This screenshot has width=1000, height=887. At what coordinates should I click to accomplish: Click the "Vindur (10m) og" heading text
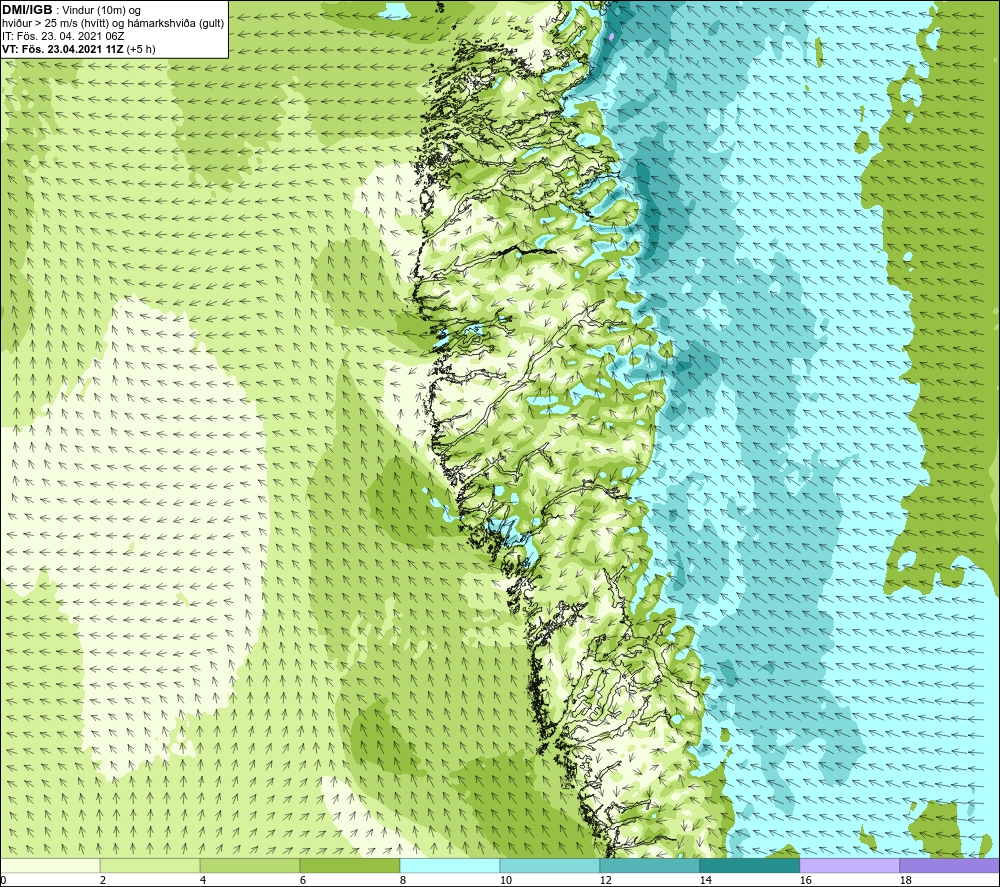101,10
